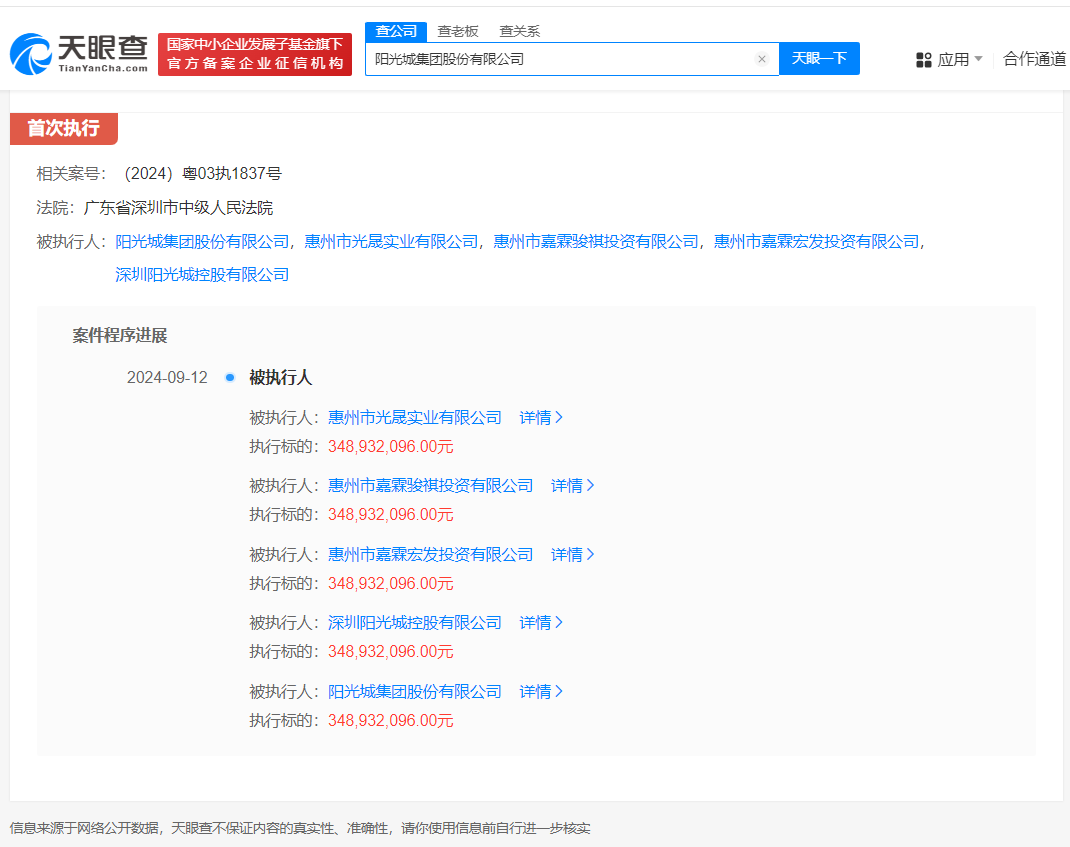This screenshot has width=1070, height=847.
Task: Clear the search box with the × icon
Action: click(x=761, y=58)
